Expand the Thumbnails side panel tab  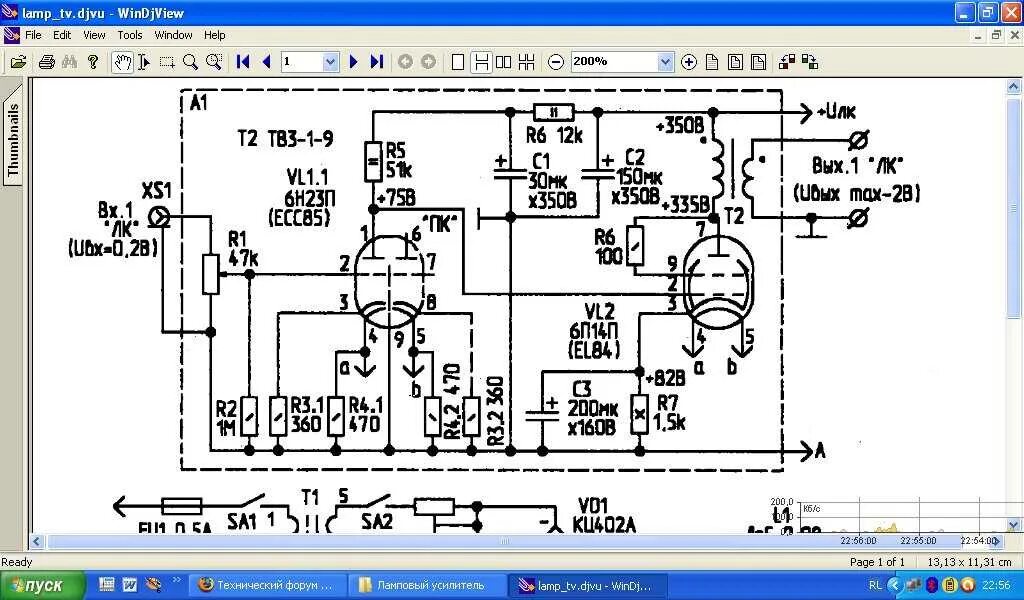tap(12, 138)
